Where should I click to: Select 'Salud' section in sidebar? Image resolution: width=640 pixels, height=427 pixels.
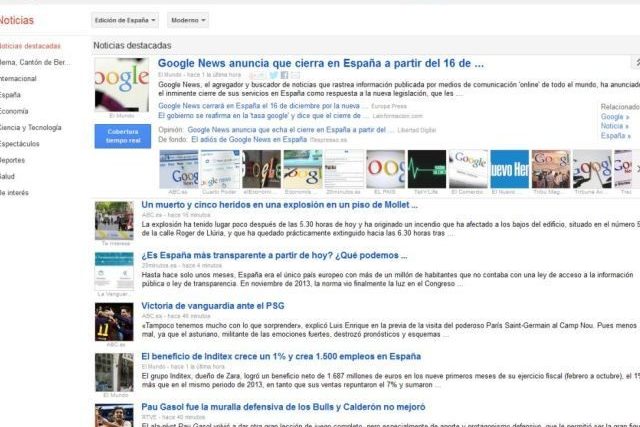(x=7, y=176)
